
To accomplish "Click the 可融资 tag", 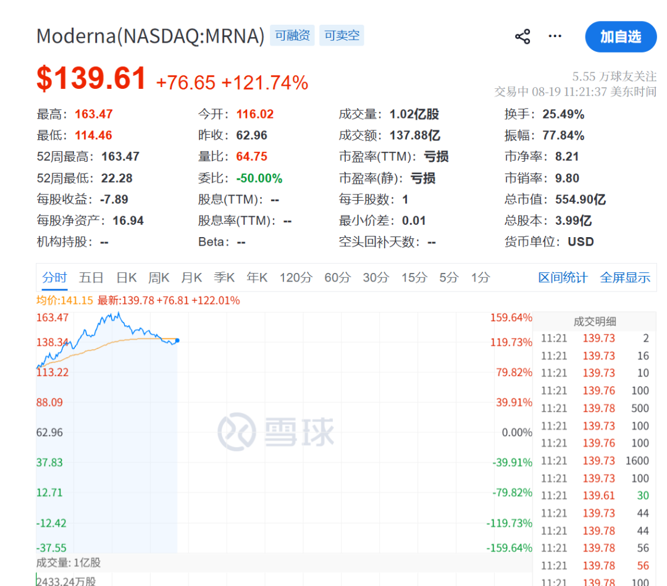I will coord(292,35).
